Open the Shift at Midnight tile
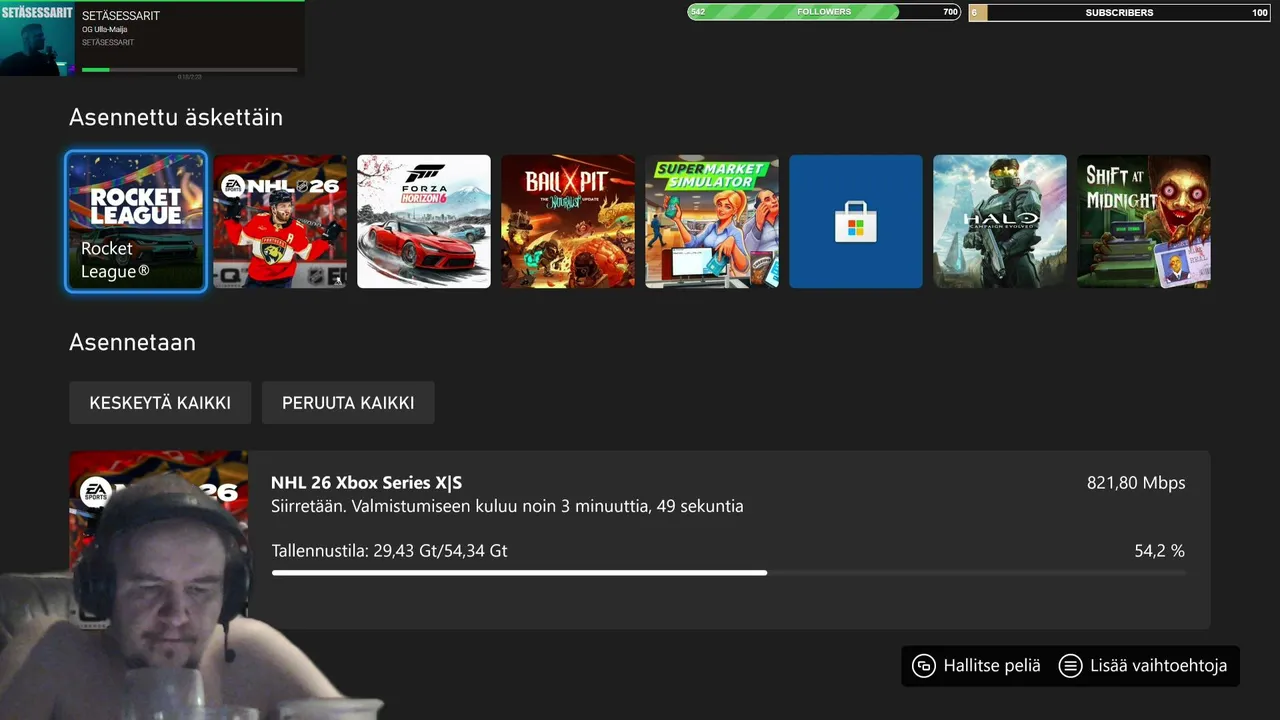This screenshot has width=1280, height=720. pos(1144,221)
